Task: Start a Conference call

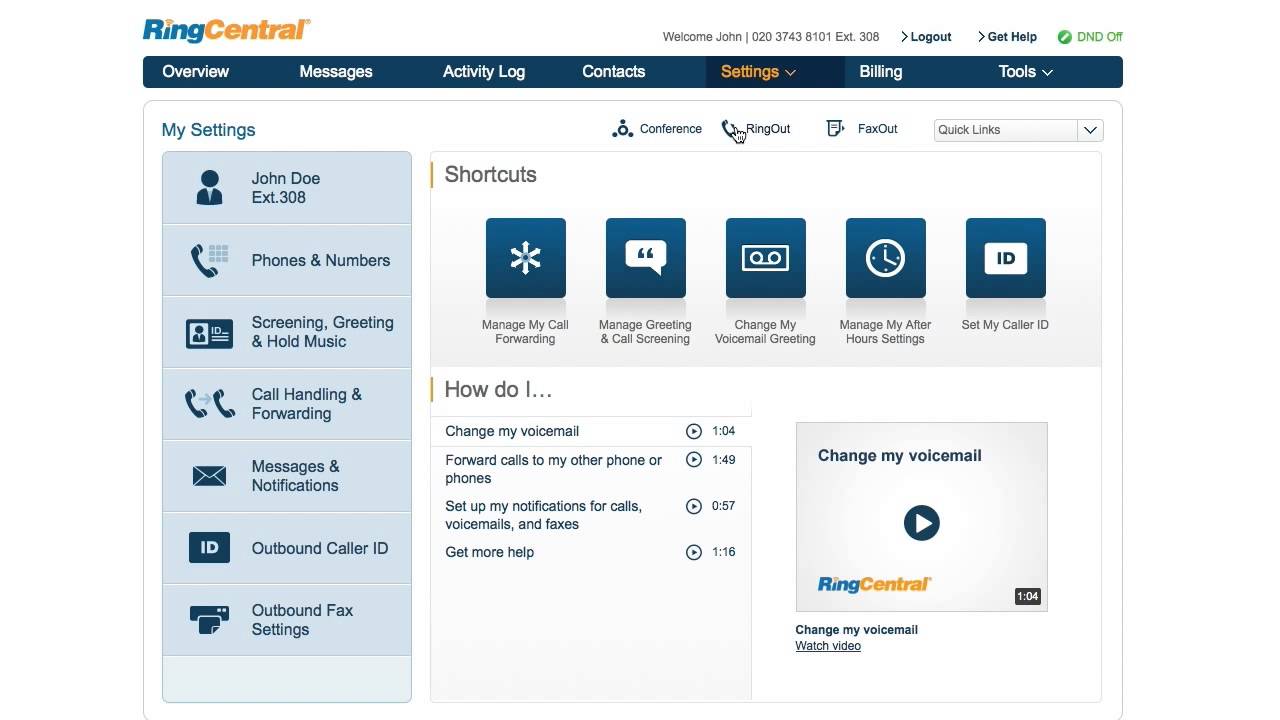Action: [x=657, y=128]
